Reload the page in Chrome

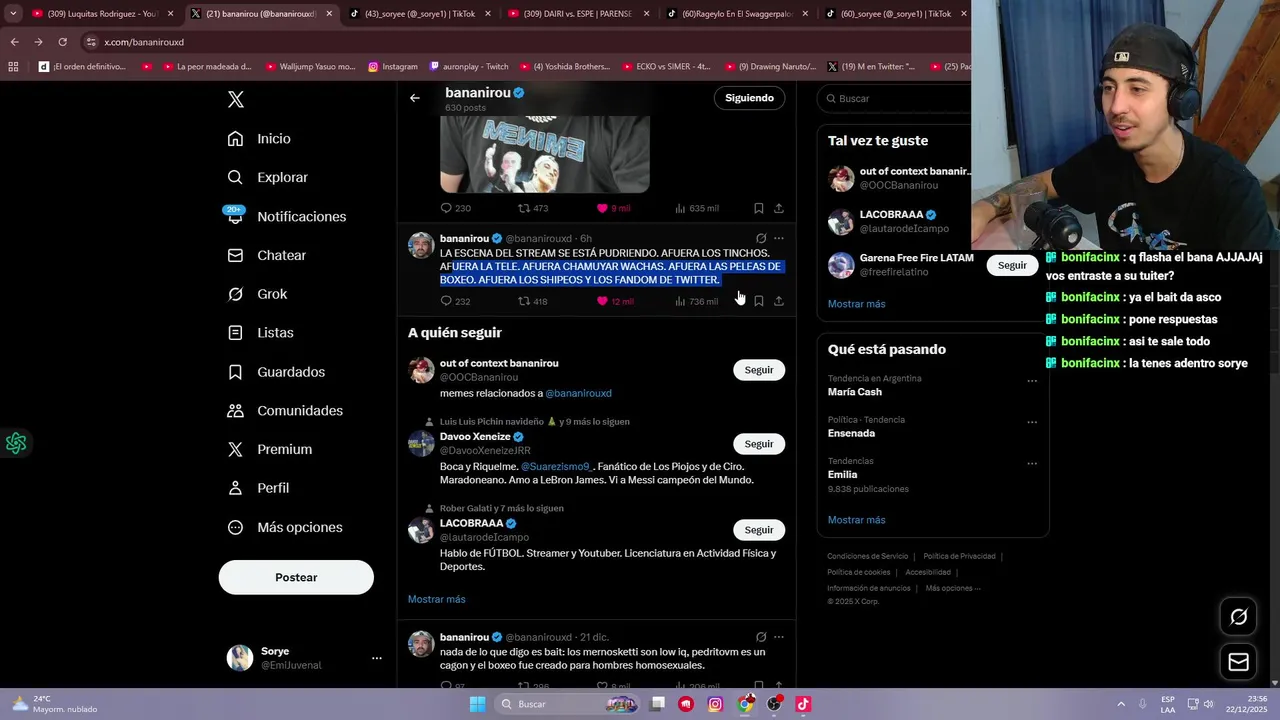62,42
